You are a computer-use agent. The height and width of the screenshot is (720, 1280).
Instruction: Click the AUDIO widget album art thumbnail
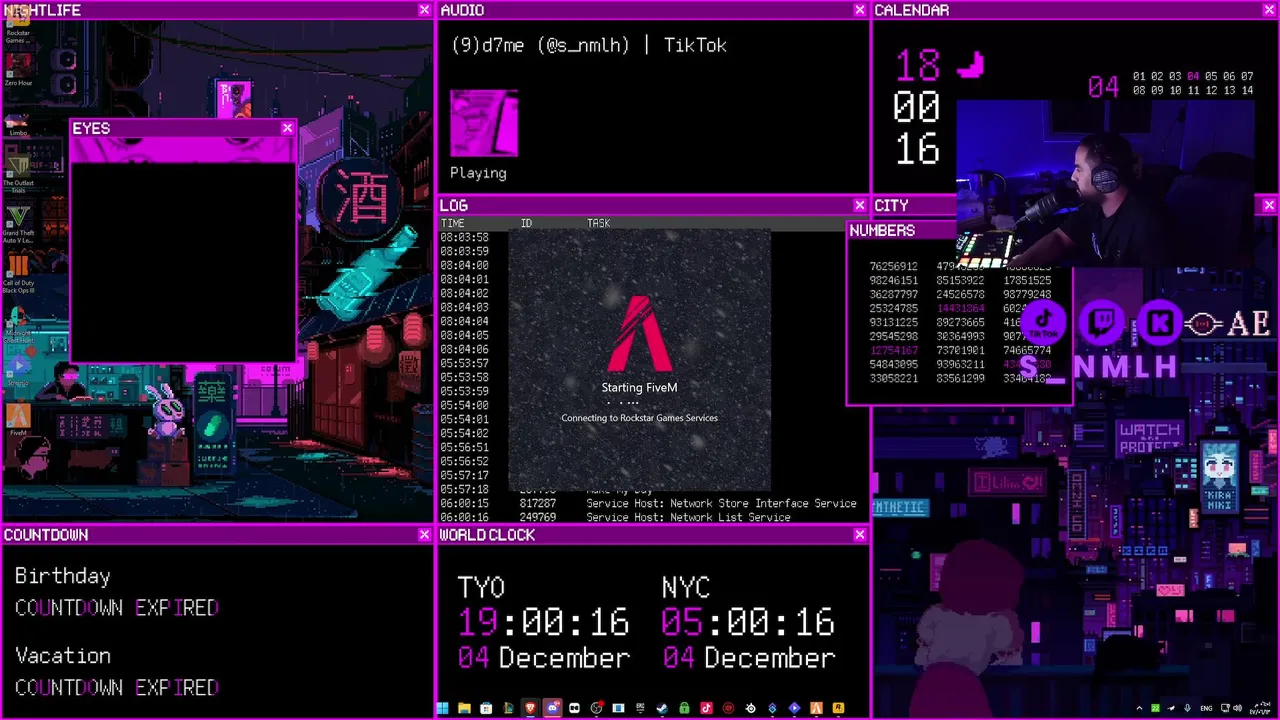484,123
